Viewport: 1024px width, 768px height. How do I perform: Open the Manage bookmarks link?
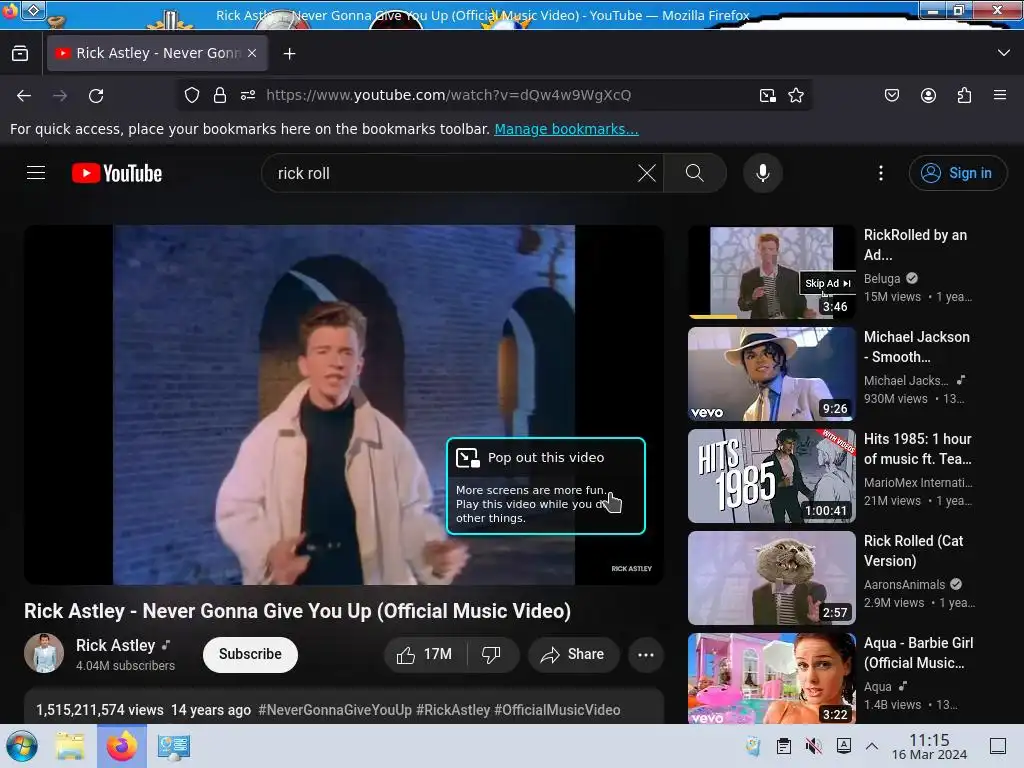point(566,129)
